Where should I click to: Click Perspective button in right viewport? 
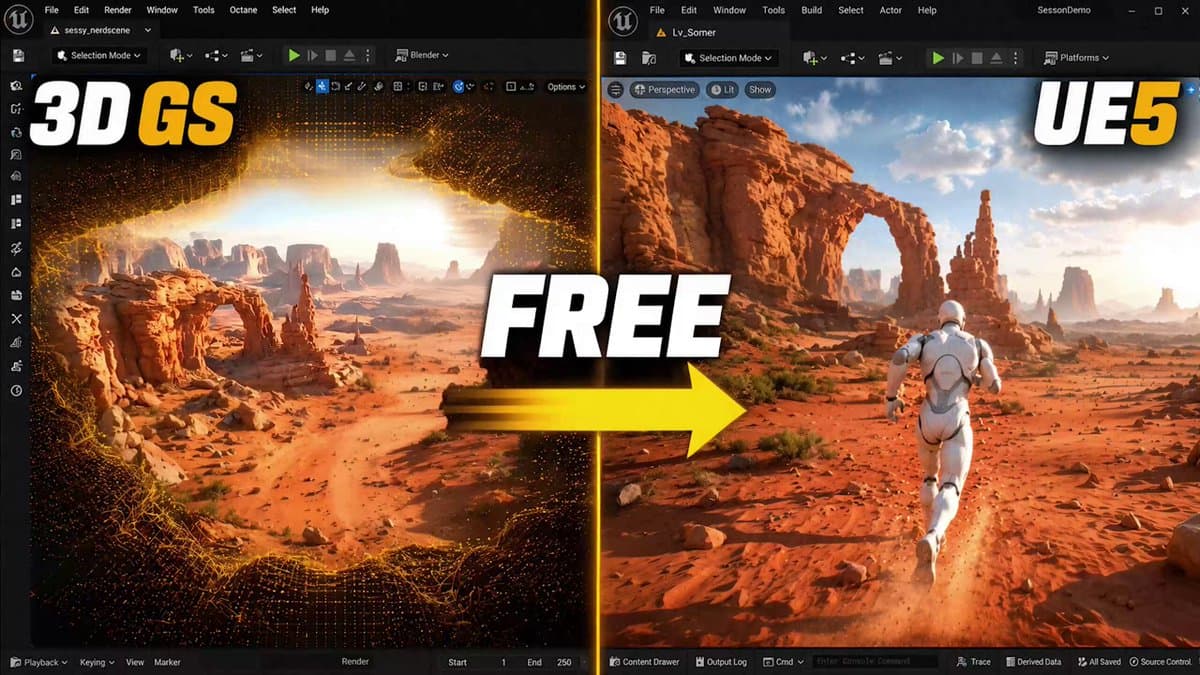click(664, 90)
